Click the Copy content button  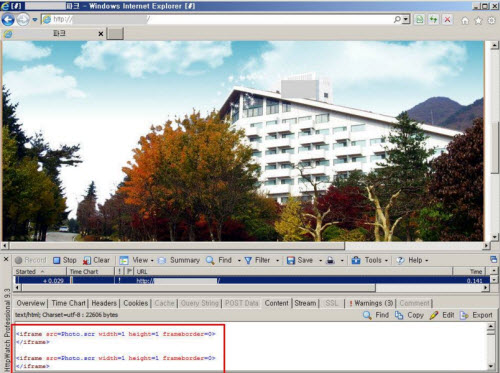(x=409, y=315)
